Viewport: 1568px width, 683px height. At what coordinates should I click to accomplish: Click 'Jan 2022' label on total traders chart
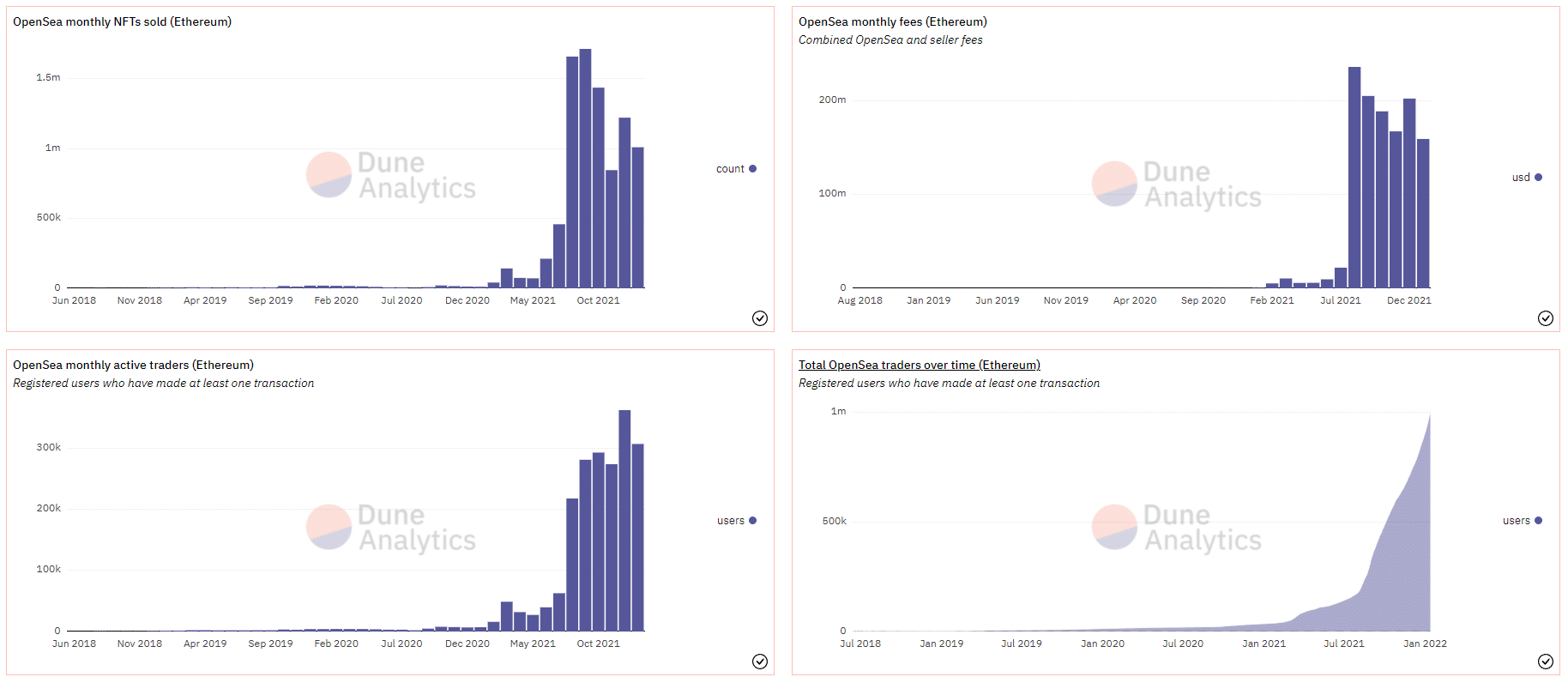[1425, 644]
